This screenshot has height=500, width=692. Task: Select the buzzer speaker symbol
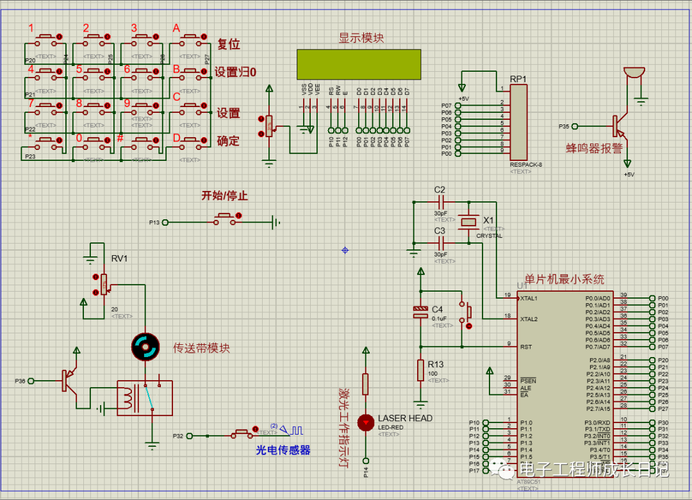pos(634,73)
